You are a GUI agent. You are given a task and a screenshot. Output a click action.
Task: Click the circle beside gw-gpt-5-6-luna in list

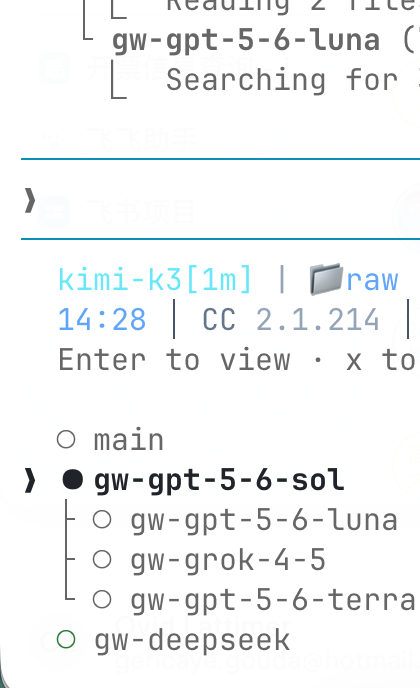102,520
